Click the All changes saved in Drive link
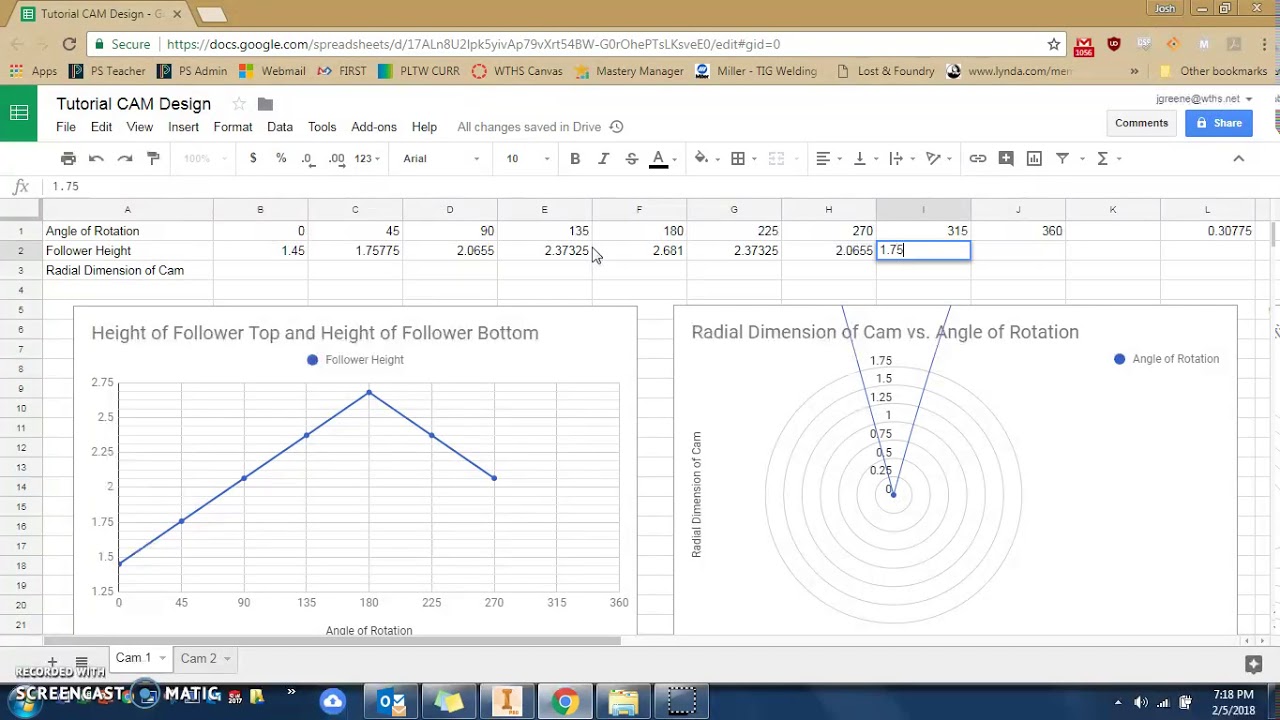The height and width of the screenshot is (720, 1280). click(529, 127)
